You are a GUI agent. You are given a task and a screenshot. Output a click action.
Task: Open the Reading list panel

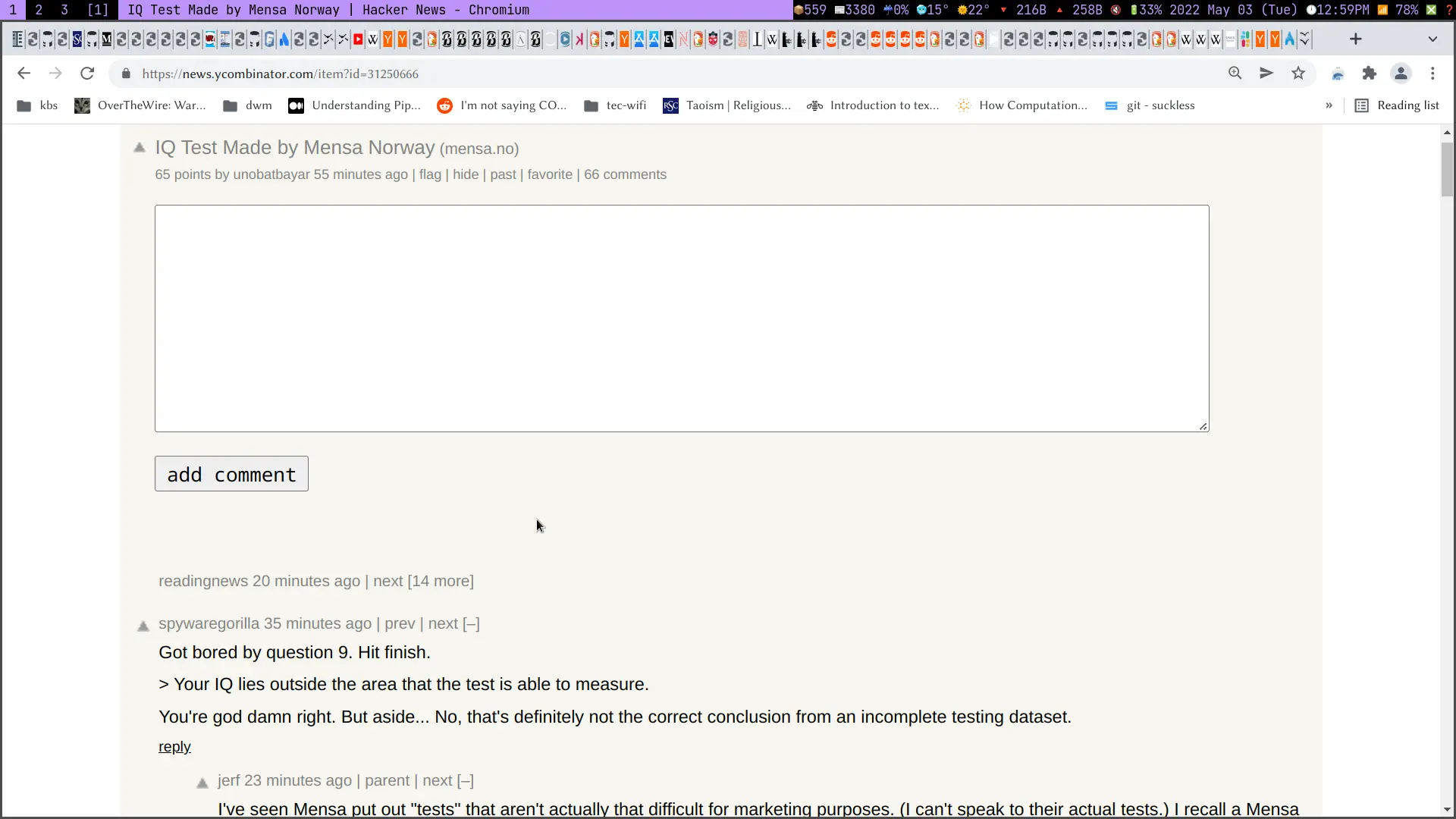pos(1397,105)
